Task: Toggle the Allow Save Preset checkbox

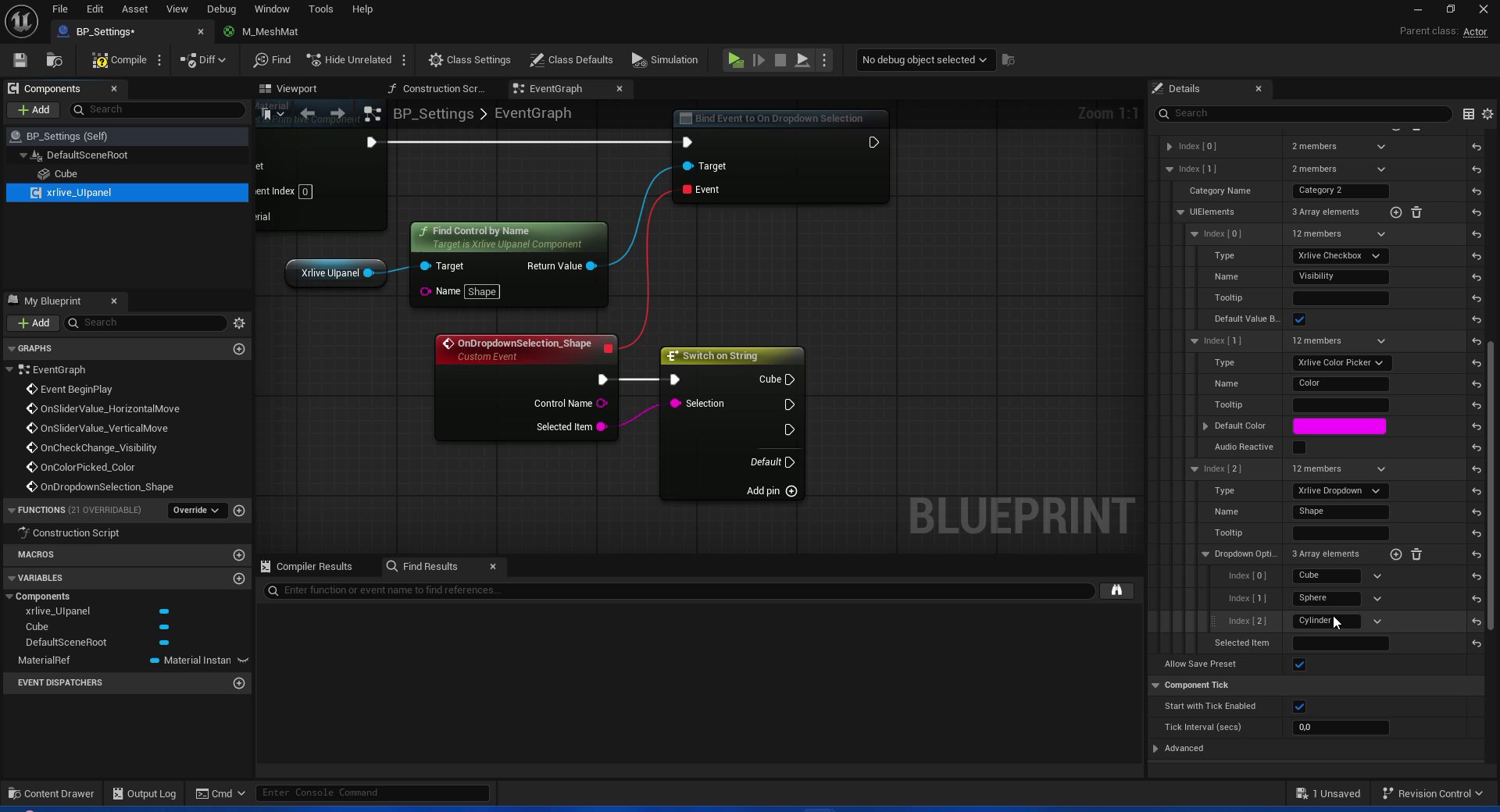Action: (1299, 664)
